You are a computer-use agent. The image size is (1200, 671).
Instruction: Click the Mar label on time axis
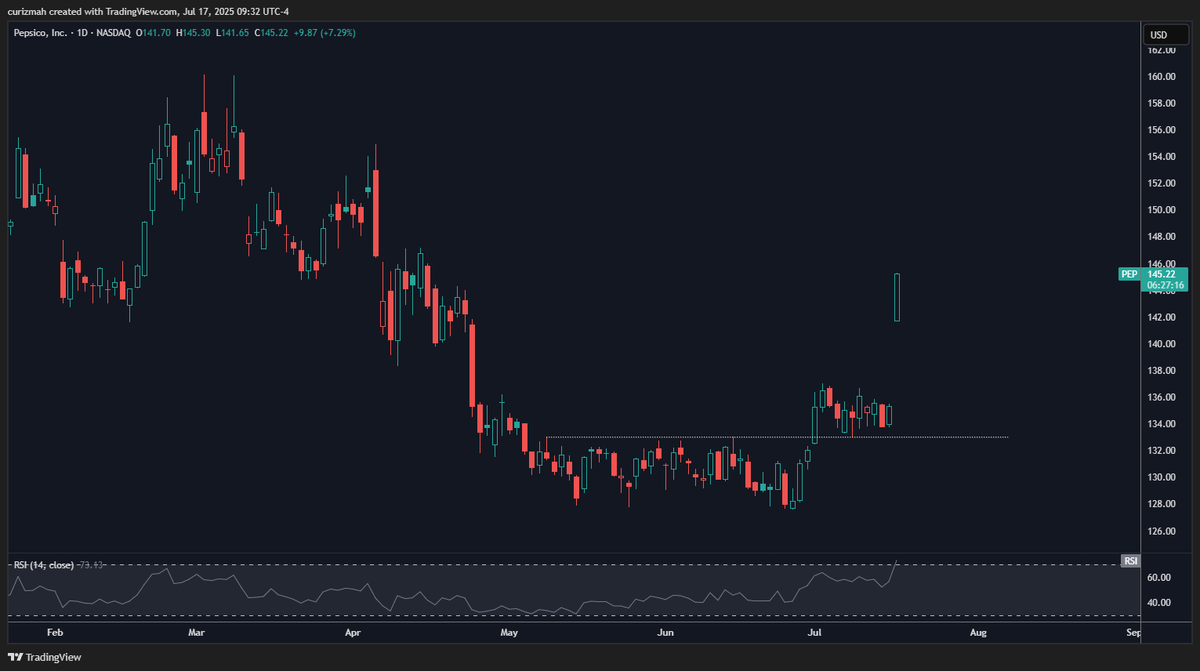click(197, 633)
